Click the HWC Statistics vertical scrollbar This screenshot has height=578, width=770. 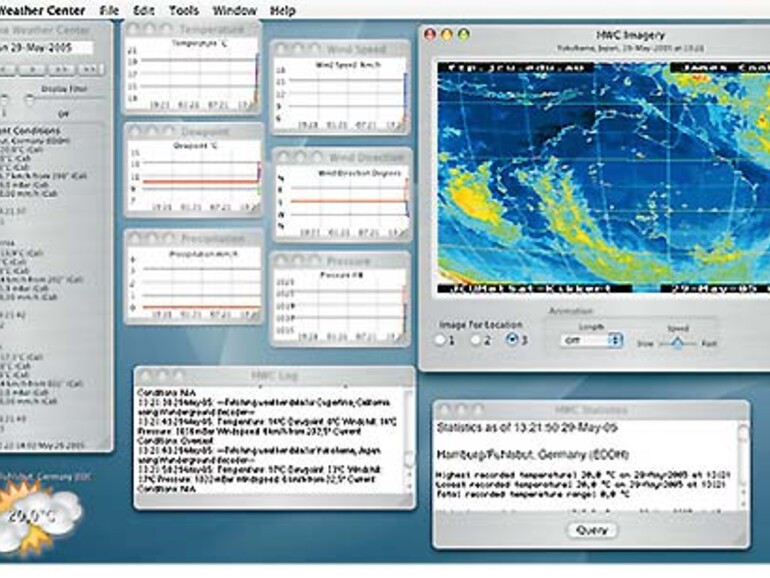pyautogui.click(x=742, y=470)
